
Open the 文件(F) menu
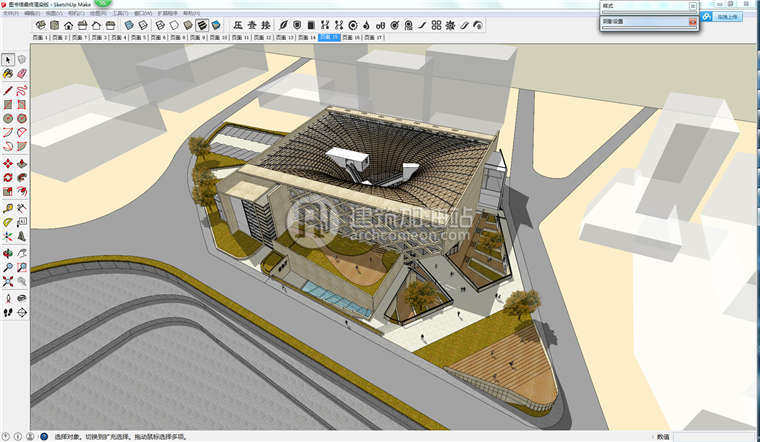(x=11, y=13)
